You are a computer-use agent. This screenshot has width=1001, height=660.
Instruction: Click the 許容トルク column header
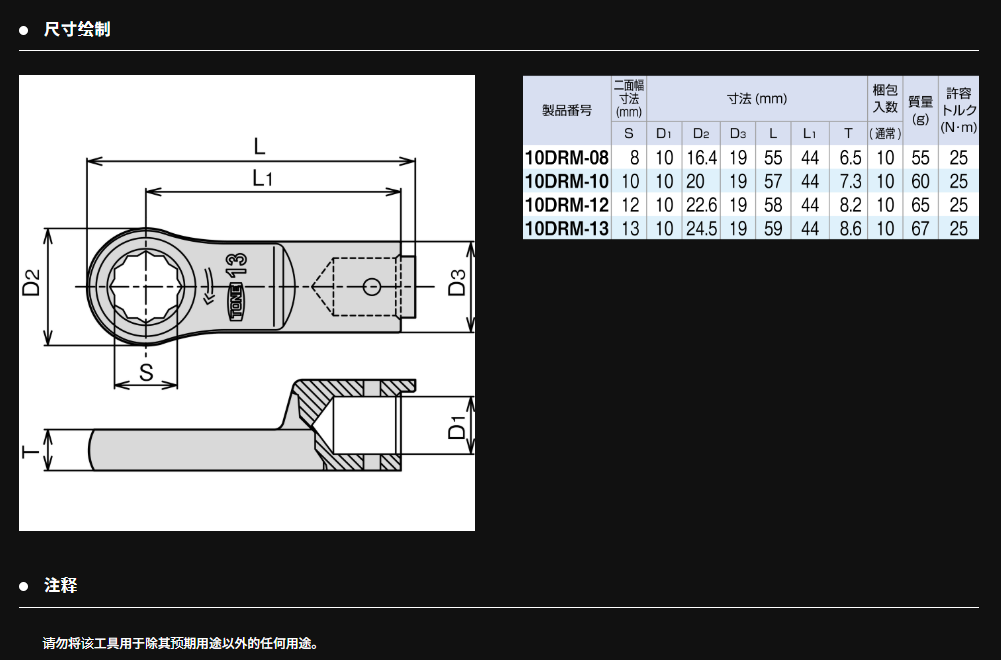click(959, 109)
